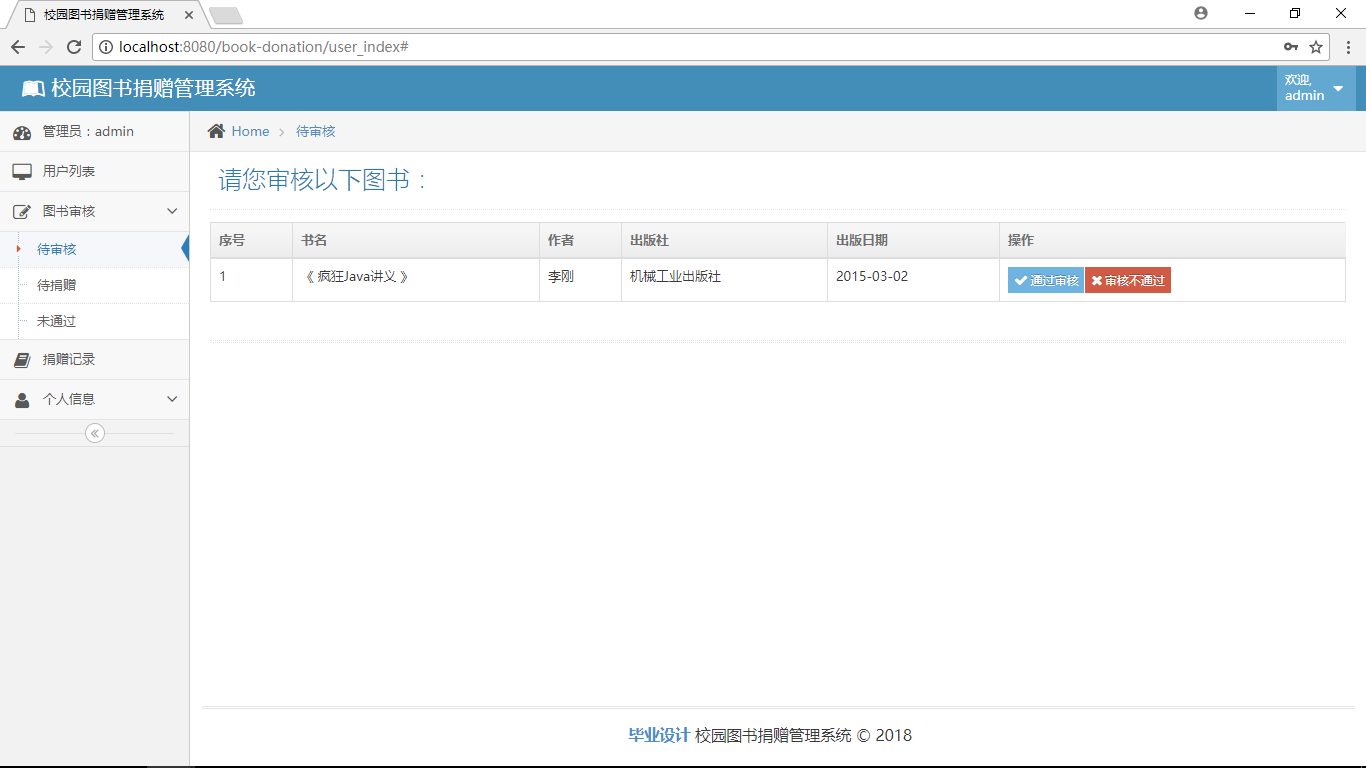
Task: Click 毕业设计 footer text
Action: tap(659, 735)
